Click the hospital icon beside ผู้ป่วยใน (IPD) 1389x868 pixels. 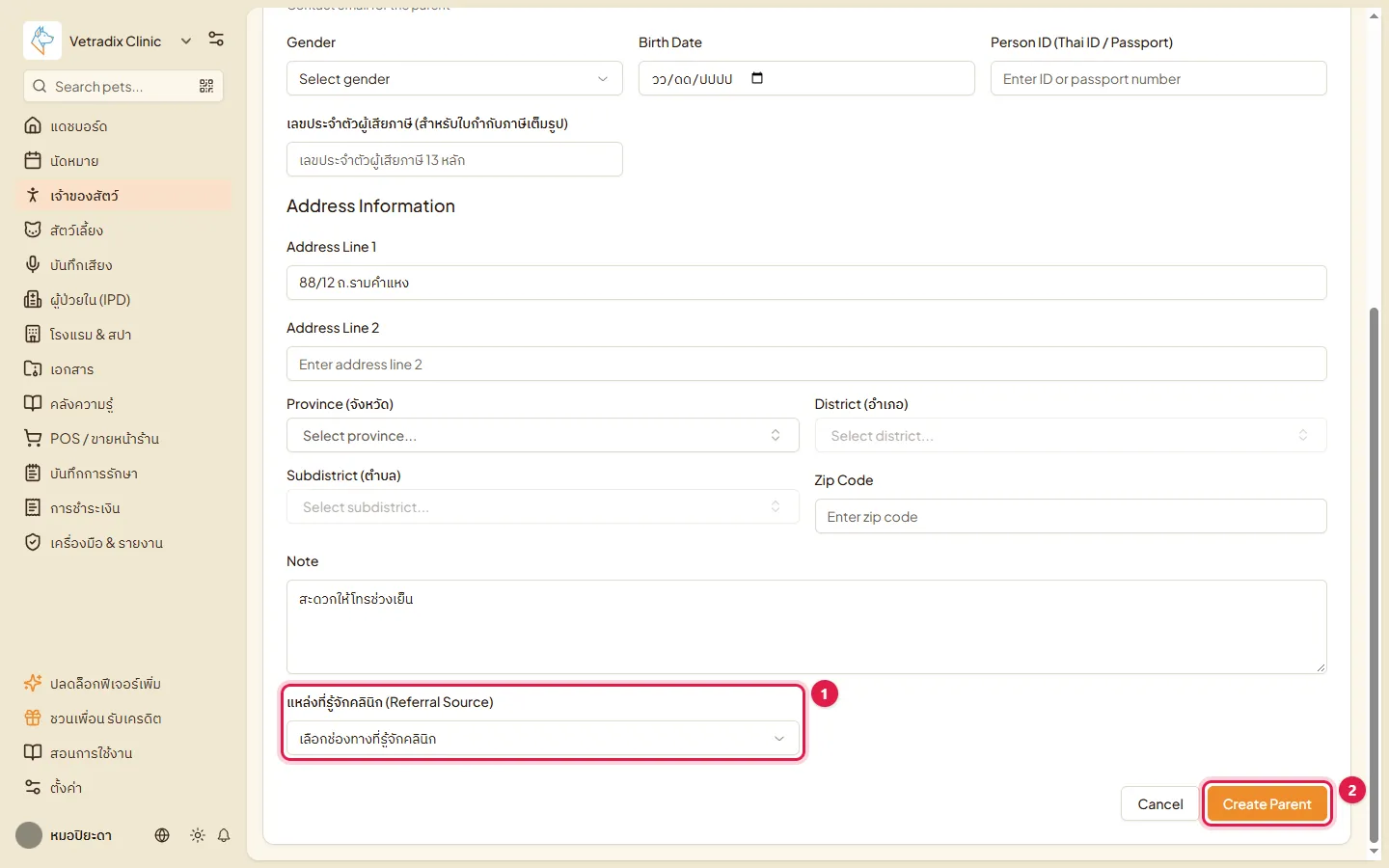(33, 299)
